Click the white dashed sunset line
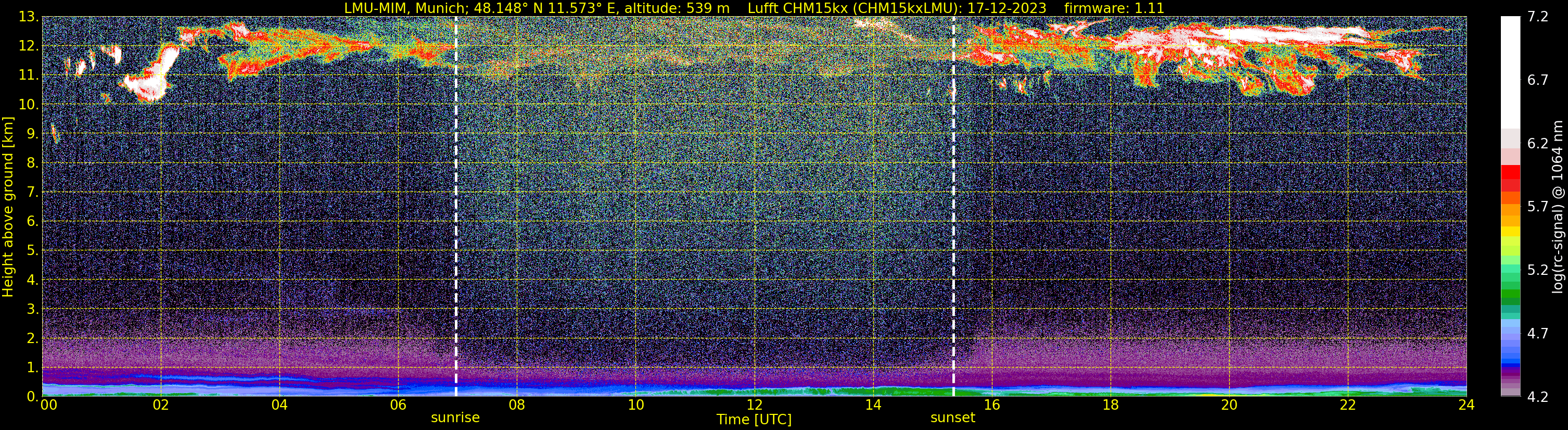The width and height of the screenshot is (1568, 430). tap(953, 207)
